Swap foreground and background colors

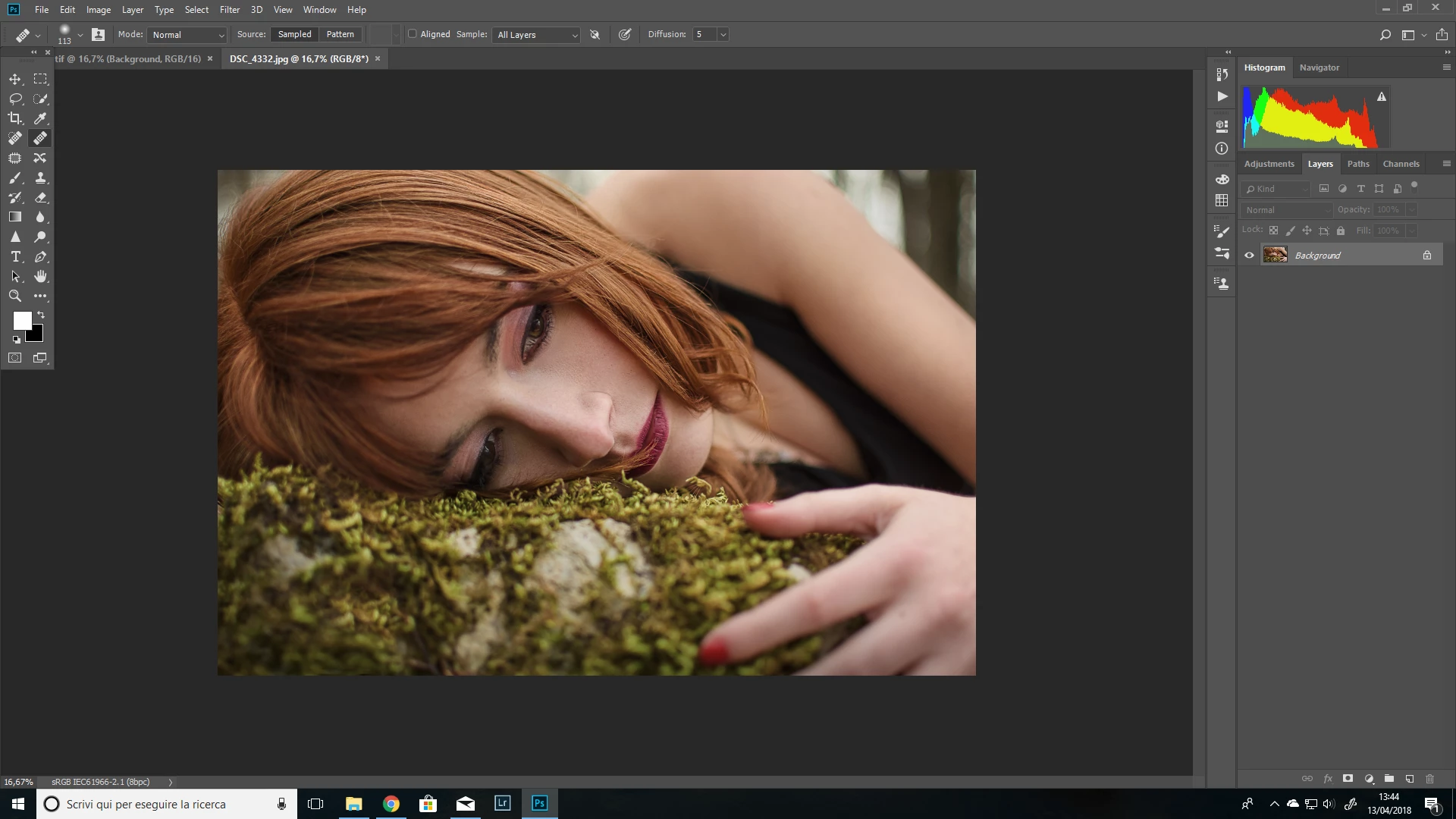(41, 315)
